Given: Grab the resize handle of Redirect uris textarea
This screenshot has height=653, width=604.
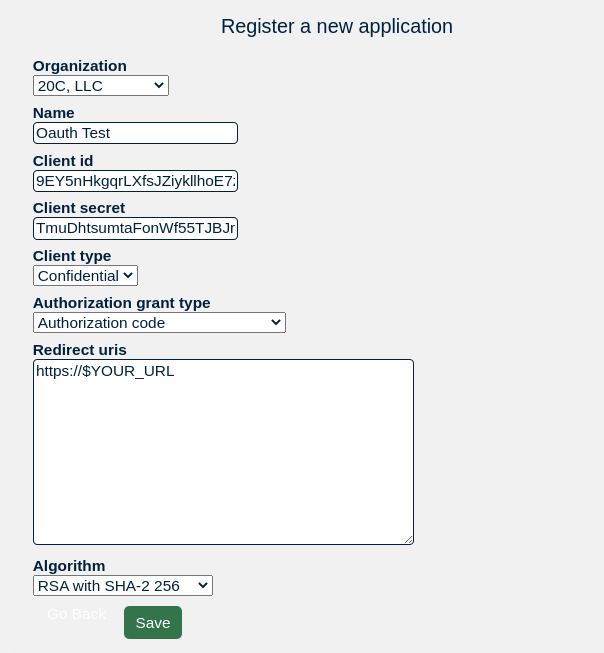Looking at the screenshot, I should (409, 540).
